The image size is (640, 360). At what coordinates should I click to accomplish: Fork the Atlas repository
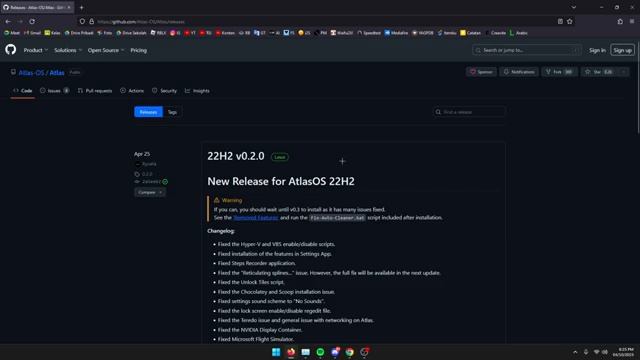(559, 72)
